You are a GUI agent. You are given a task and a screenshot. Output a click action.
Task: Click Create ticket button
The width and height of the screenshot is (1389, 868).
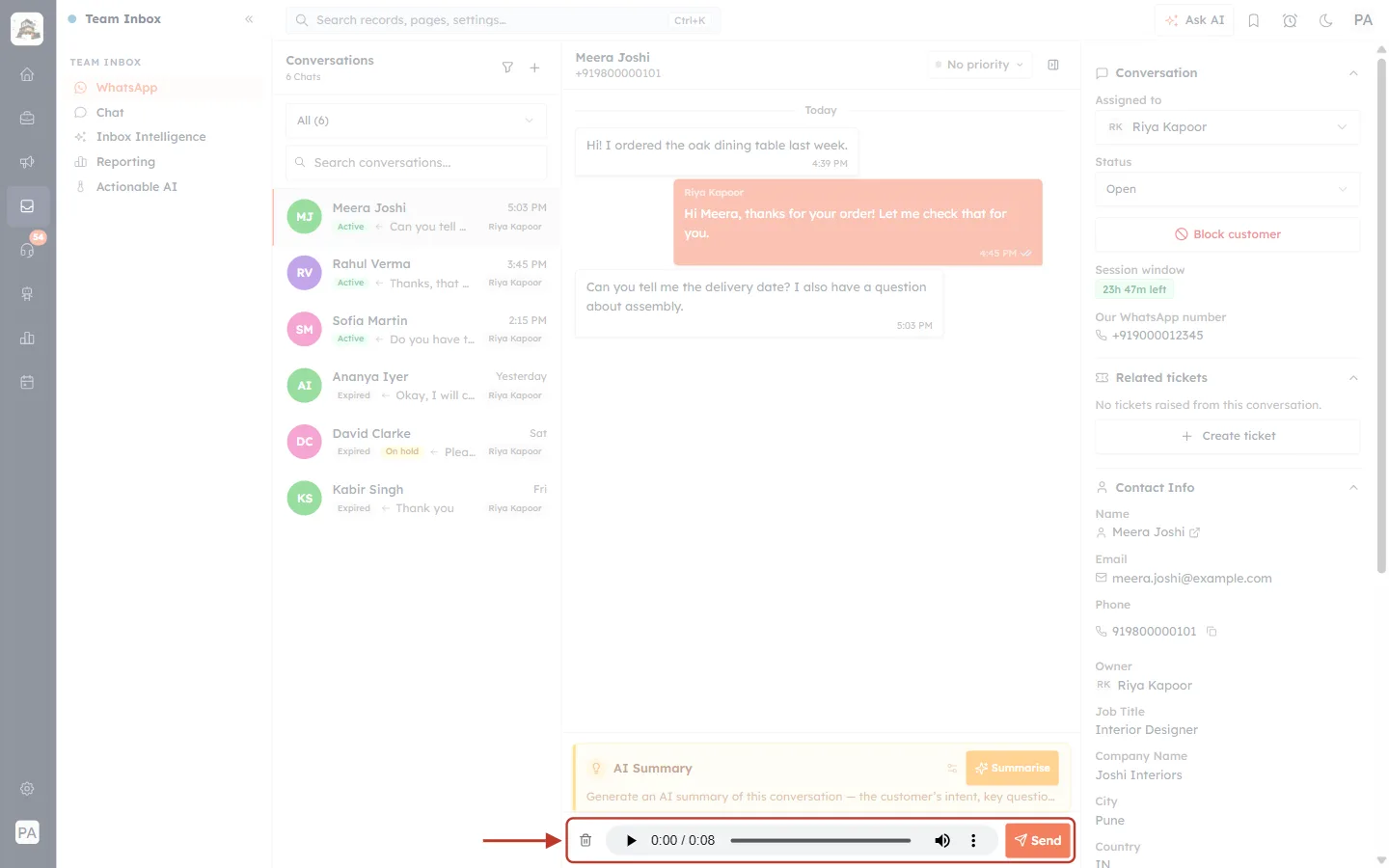point(1227,436)
